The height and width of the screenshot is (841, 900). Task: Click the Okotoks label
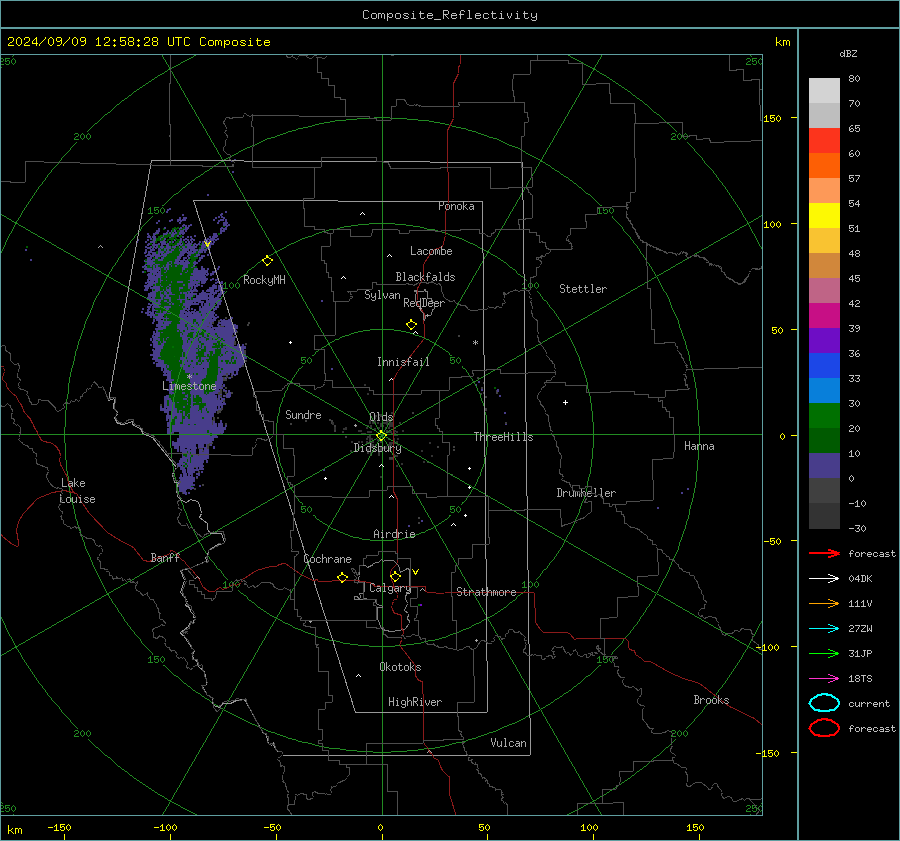(400, 667)
